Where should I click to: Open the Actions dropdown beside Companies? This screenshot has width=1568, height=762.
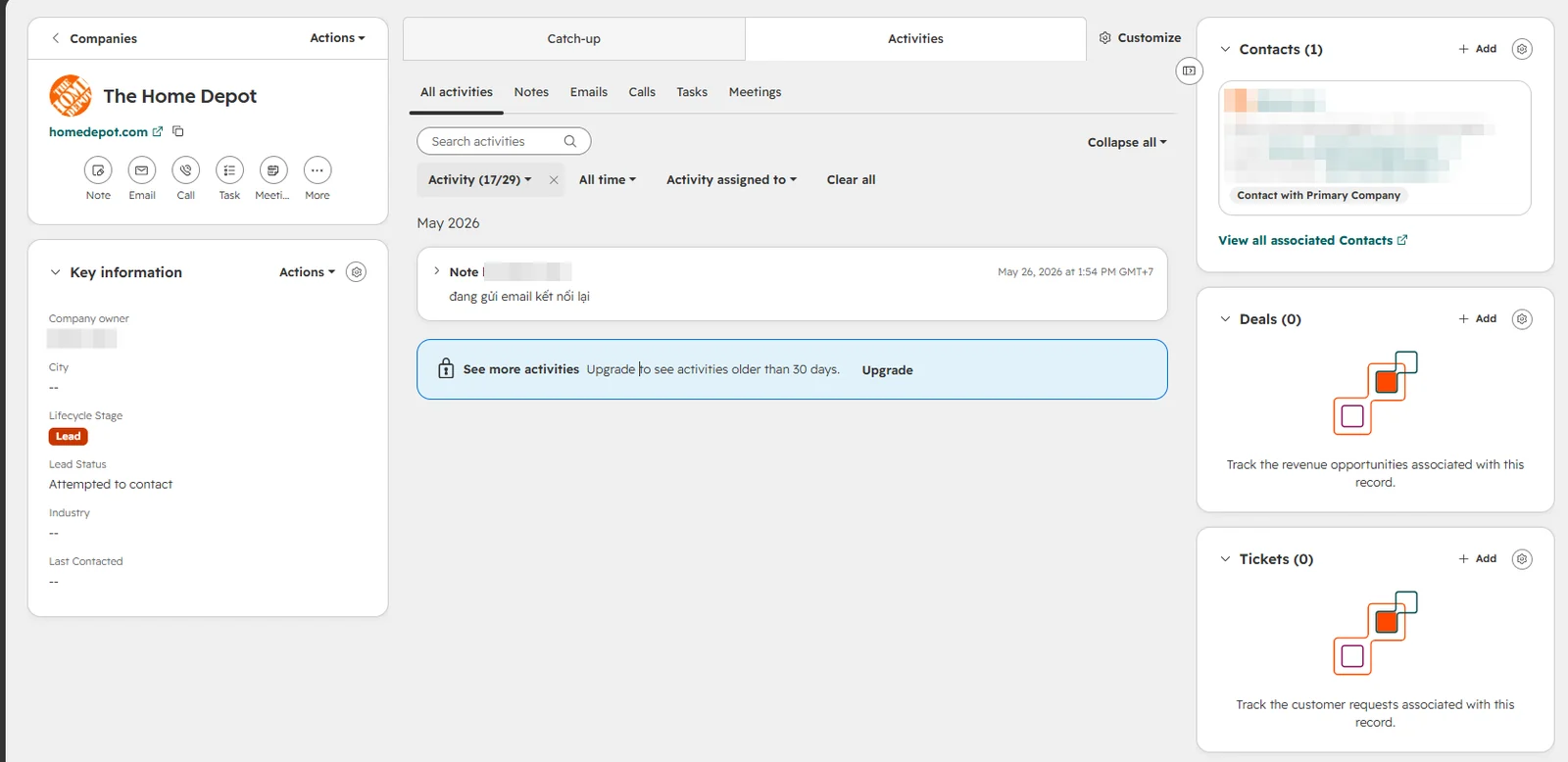coord(337,38)
